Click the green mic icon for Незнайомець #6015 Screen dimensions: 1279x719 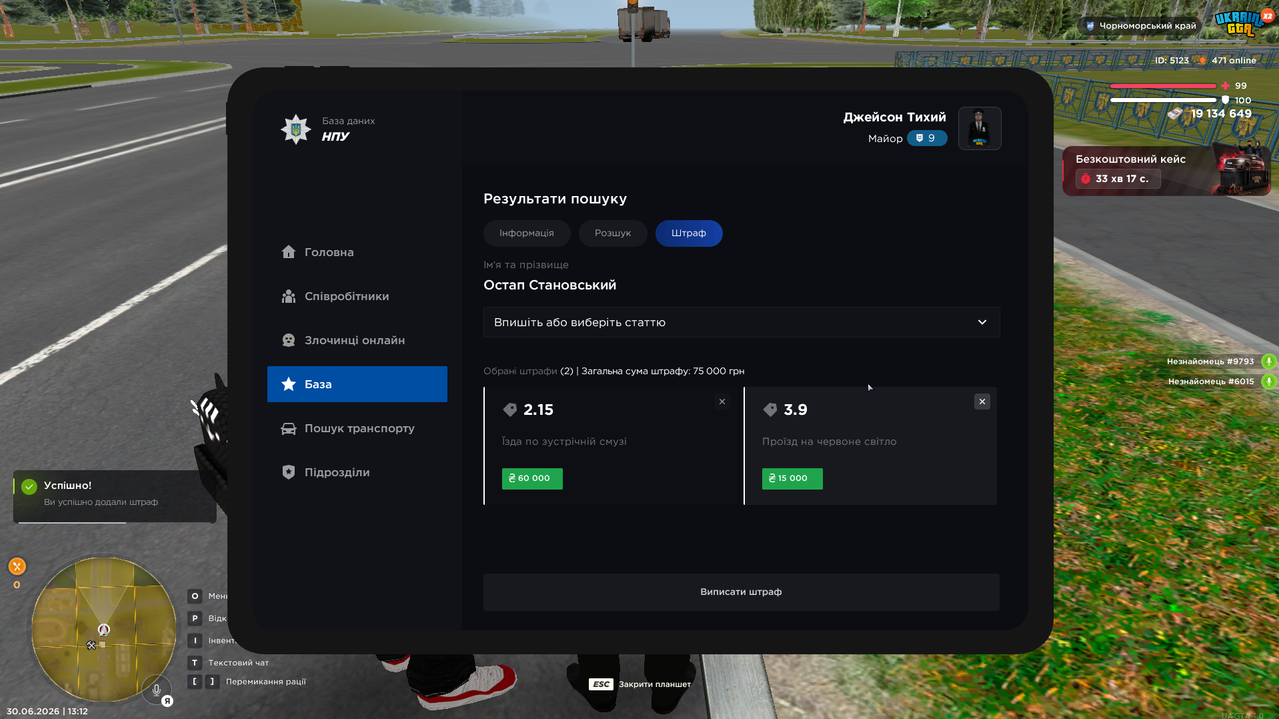[x=1268, y=381]
